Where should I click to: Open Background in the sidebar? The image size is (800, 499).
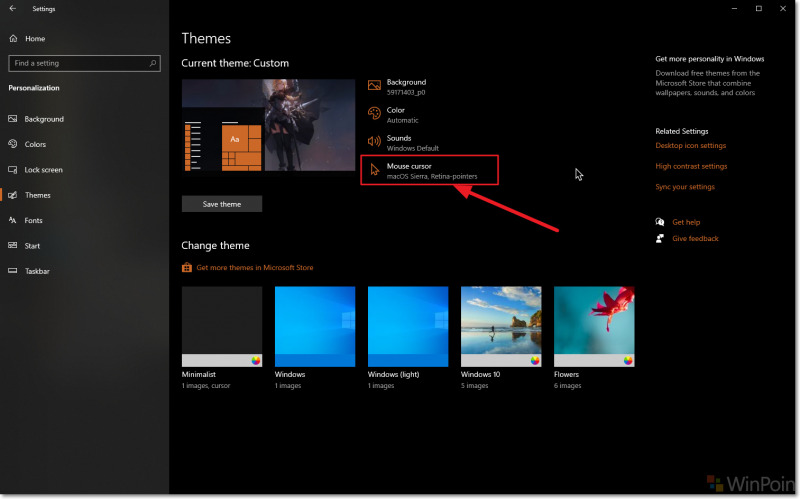click(44, 119)
